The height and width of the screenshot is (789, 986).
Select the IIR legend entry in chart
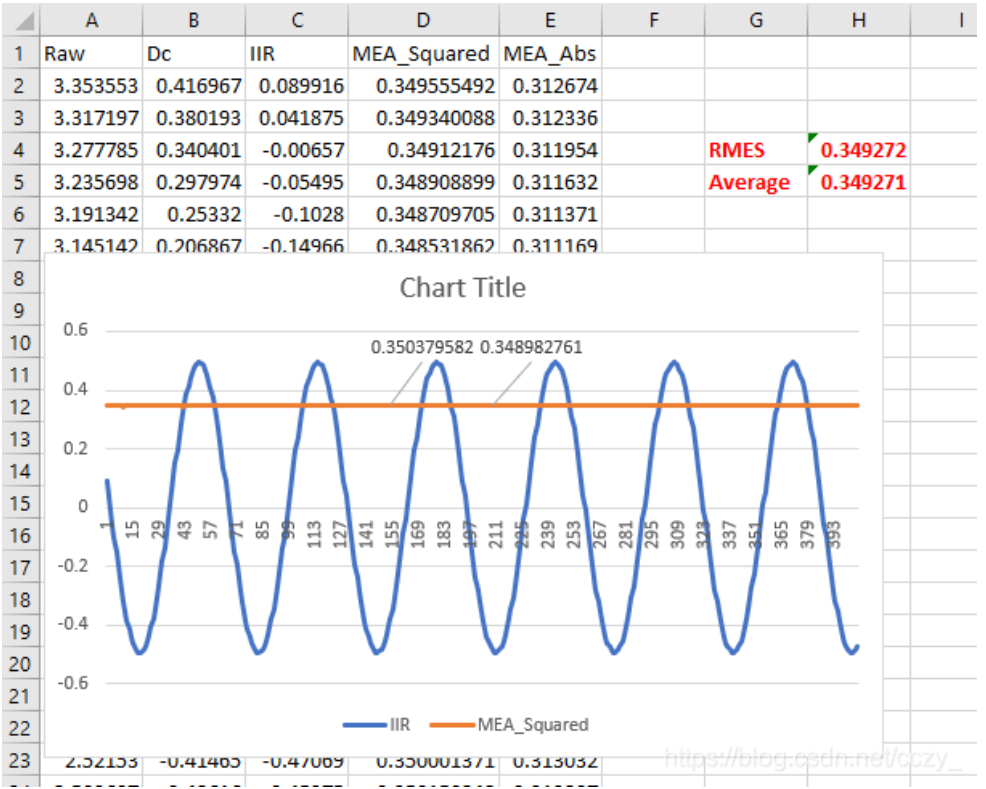376,724
